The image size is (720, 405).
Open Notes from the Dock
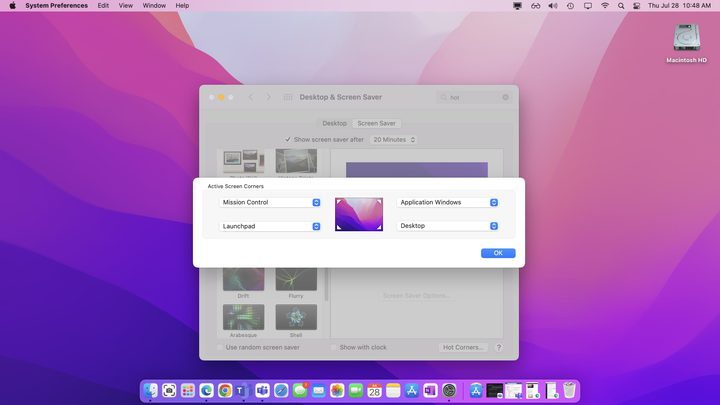[393, 390]
